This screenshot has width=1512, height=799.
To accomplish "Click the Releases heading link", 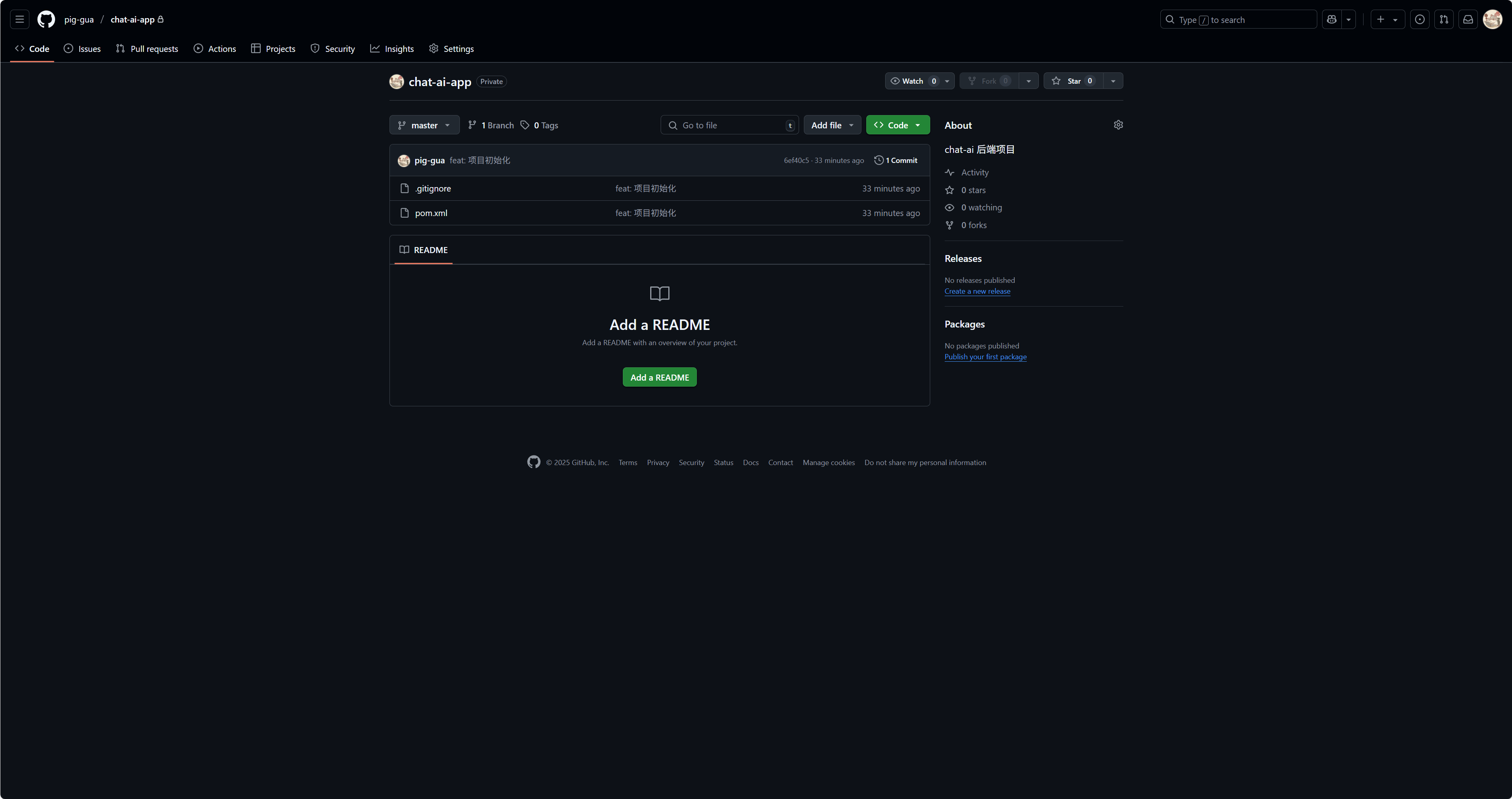I will 963,259.
